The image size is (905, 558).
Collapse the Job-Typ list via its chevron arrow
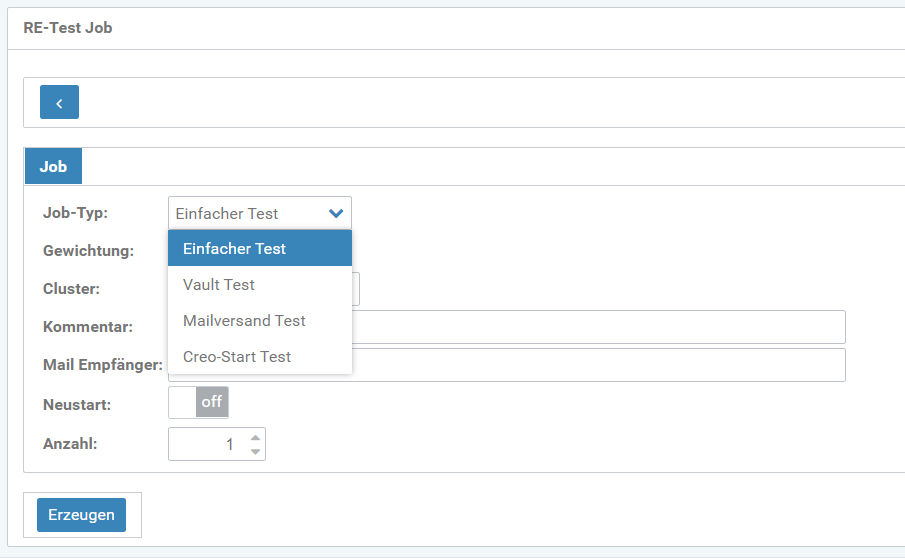pyautogui.click(x=336, y=213)
